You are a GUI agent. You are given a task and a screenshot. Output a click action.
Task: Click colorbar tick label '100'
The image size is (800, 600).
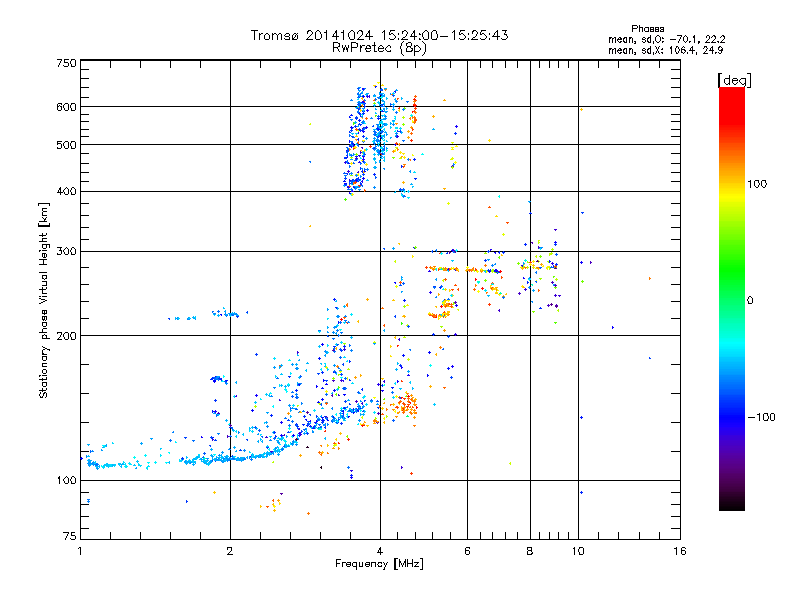757,184
